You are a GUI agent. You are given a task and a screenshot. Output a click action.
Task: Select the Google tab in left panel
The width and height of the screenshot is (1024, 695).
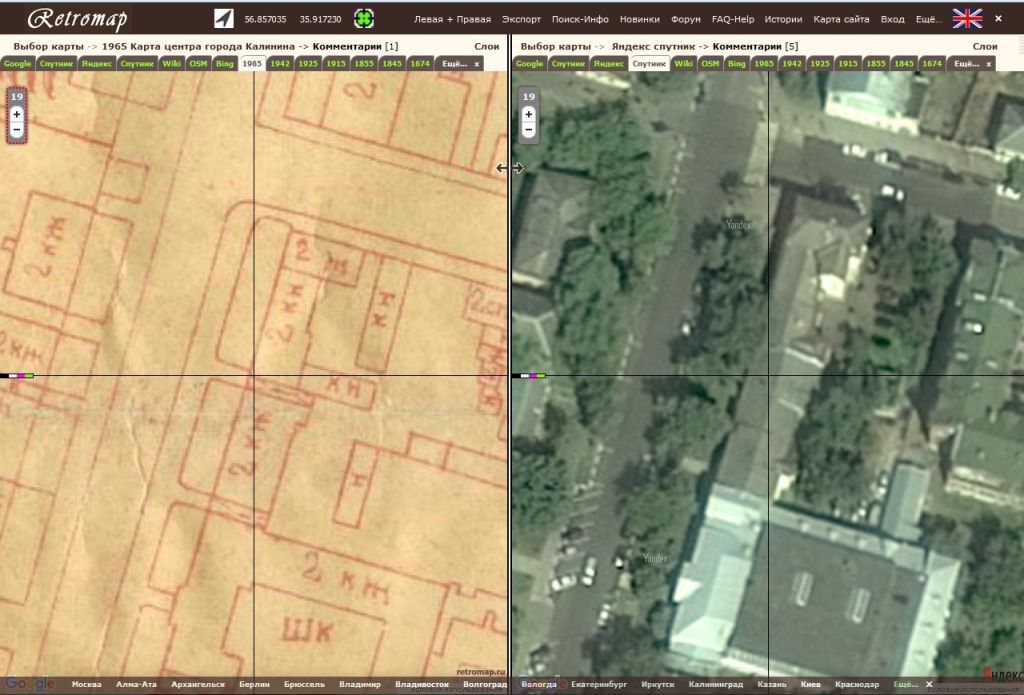click(x=18, y=64)
